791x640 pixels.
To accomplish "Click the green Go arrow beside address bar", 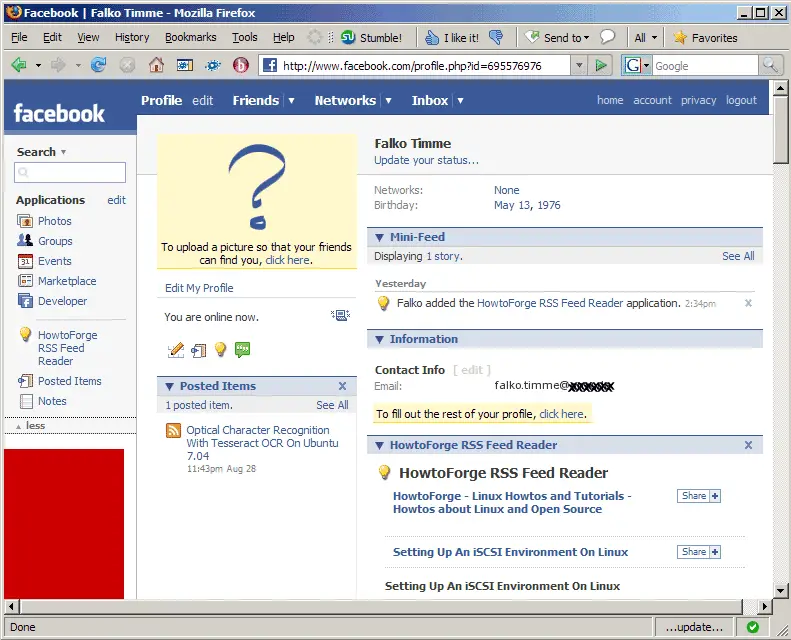I will click(600, 66).
